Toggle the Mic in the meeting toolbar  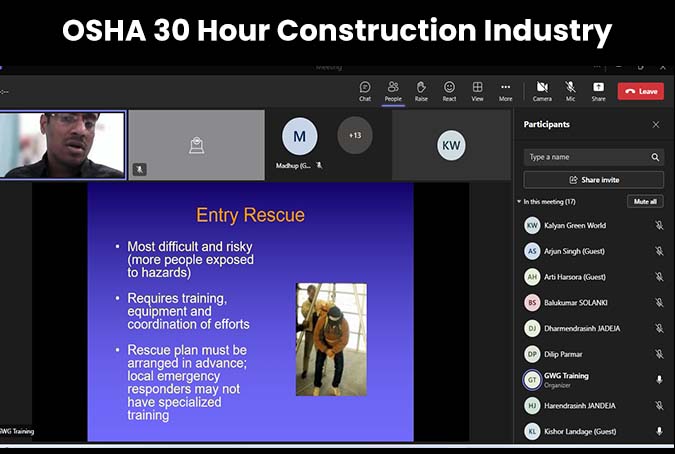coord(570,90)
